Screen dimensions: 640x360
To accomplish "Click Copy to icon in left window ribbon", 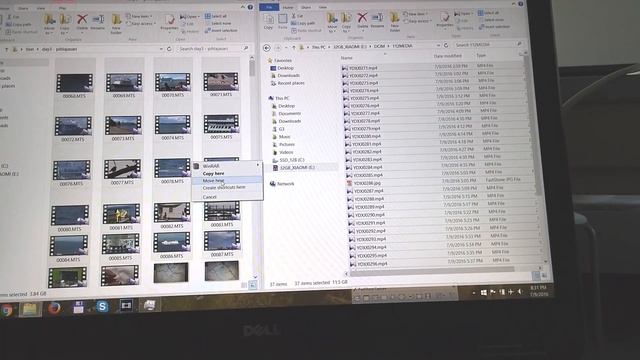I will (64, 24).
